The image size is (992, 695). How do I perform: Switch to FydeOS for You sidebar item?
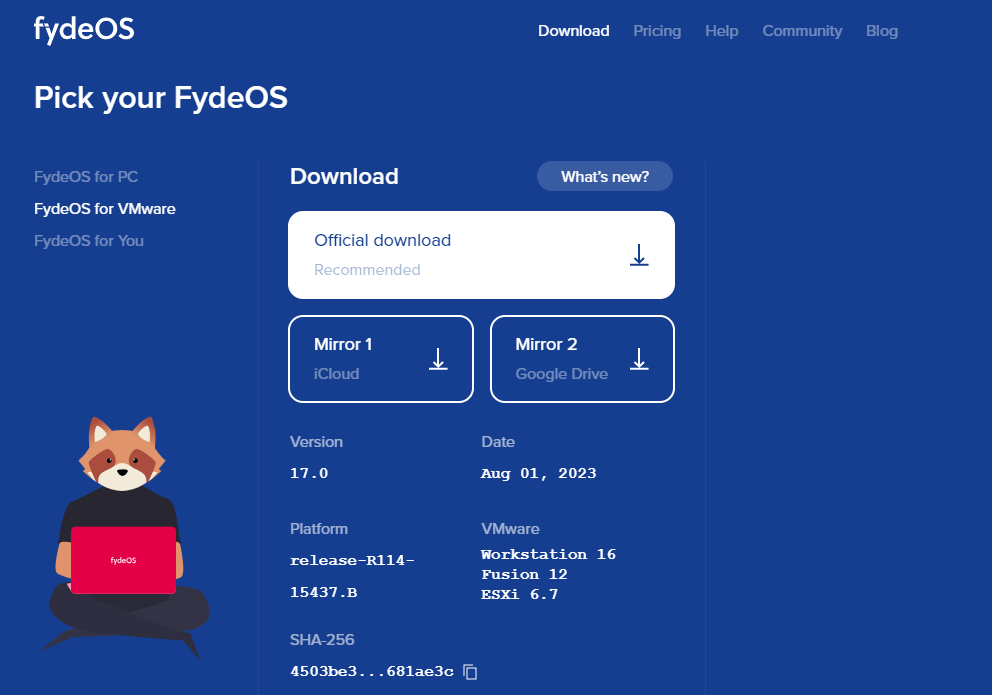click(x=89, y=241)
